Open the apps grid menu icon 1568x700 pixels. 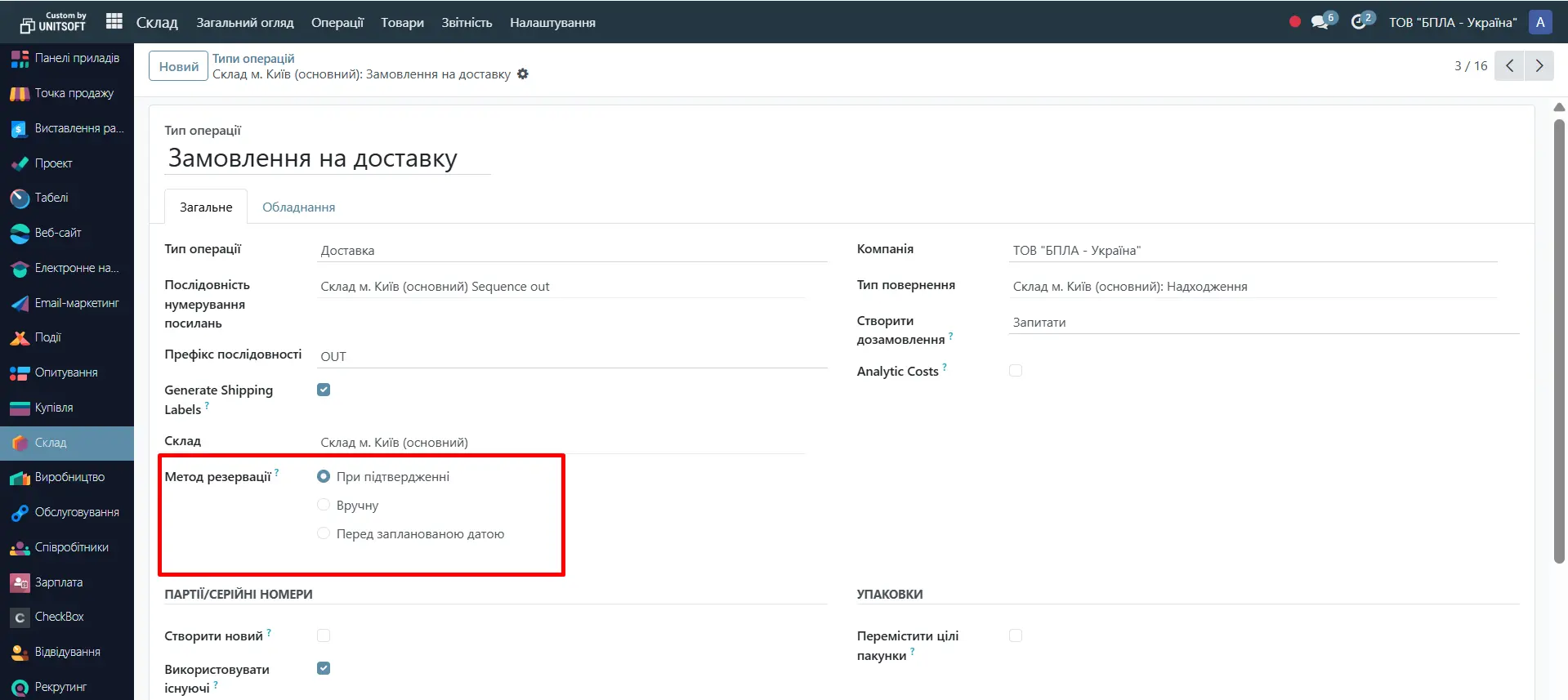[114, 21]
